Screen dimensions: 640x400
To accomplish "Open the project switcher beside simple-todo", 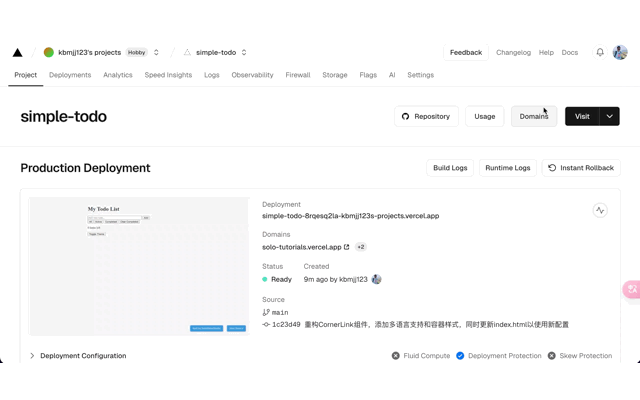I will point(244,52).
